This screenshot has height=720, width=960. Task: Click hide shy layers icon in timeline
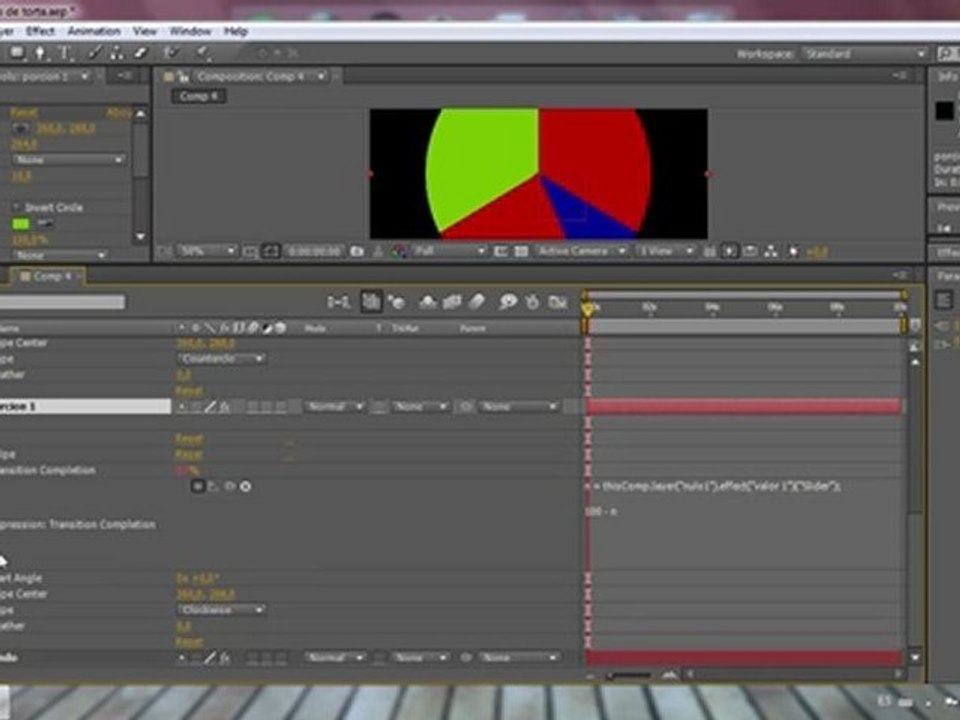tap(428, 302)
